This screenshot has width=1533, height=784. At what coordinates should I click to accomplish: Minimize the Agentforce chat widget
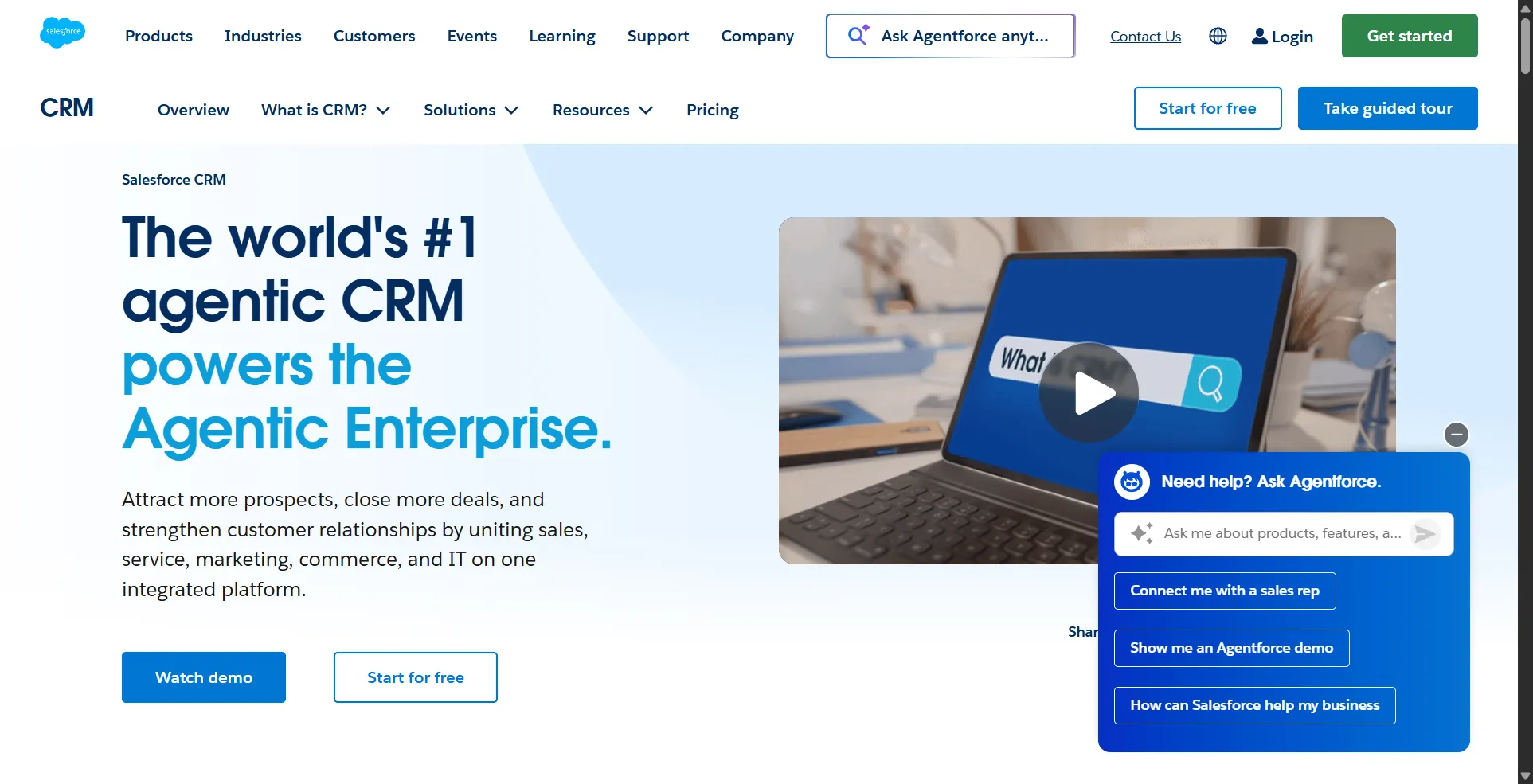1457,435
